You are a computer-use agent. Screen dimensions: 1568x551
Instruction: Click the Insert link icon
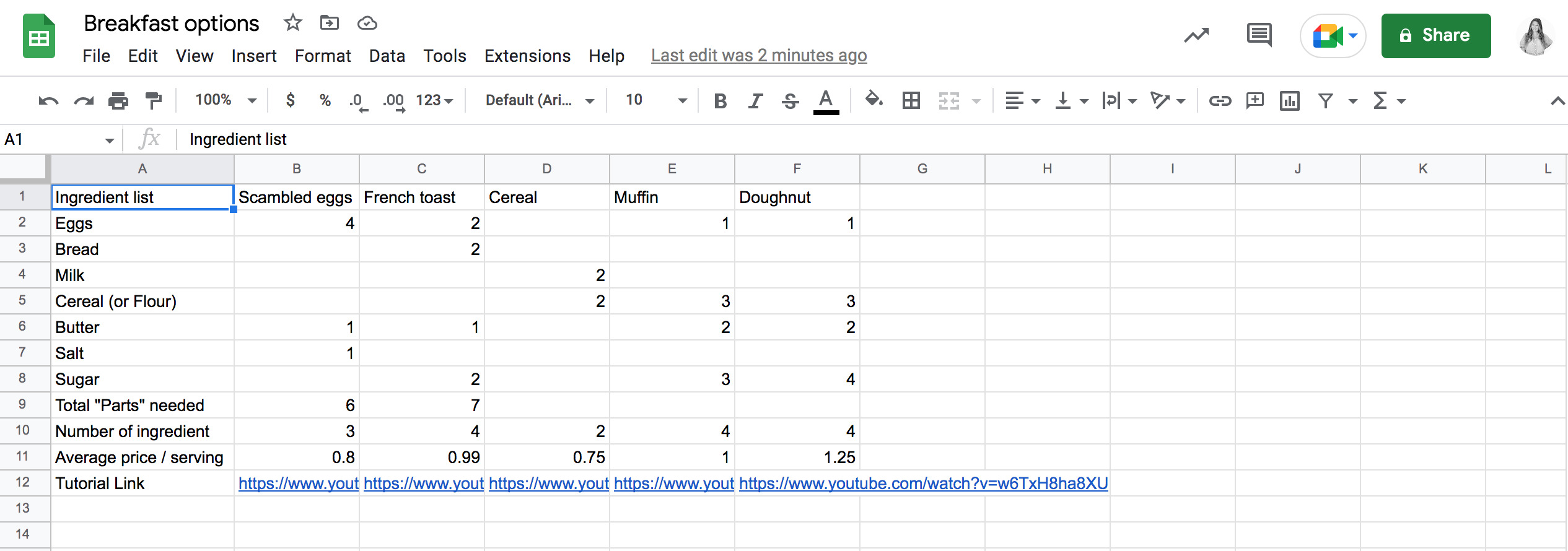(1220, 100)
